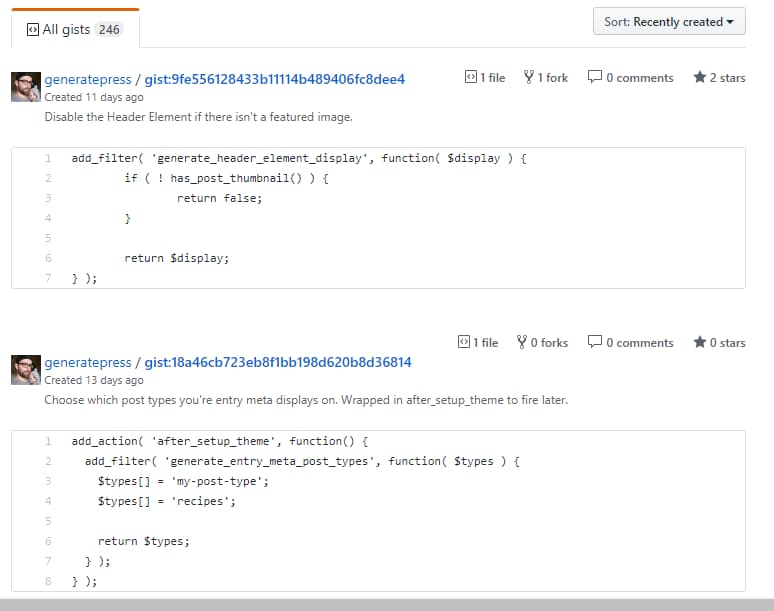Screen dimensions: 774x611
Task: Open the All gists tab
Action: point(75,29)
